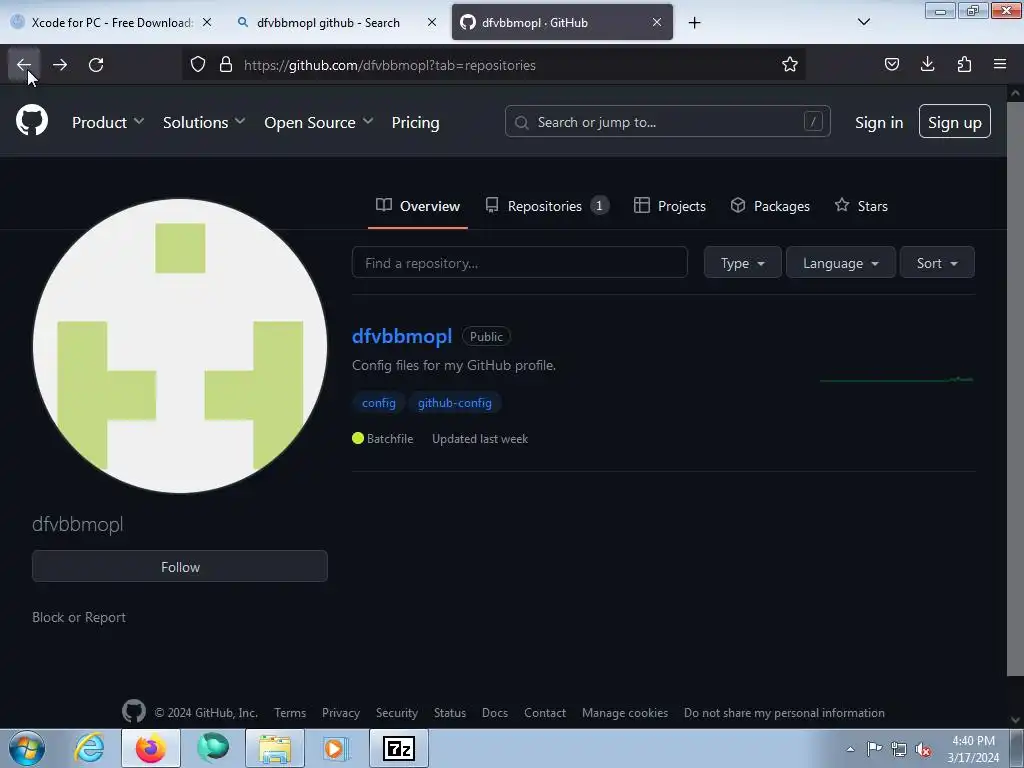Screen dimensions: 1024x768
Task: Close the dfvbbmopl github Search tab
Action: (432, 22)
